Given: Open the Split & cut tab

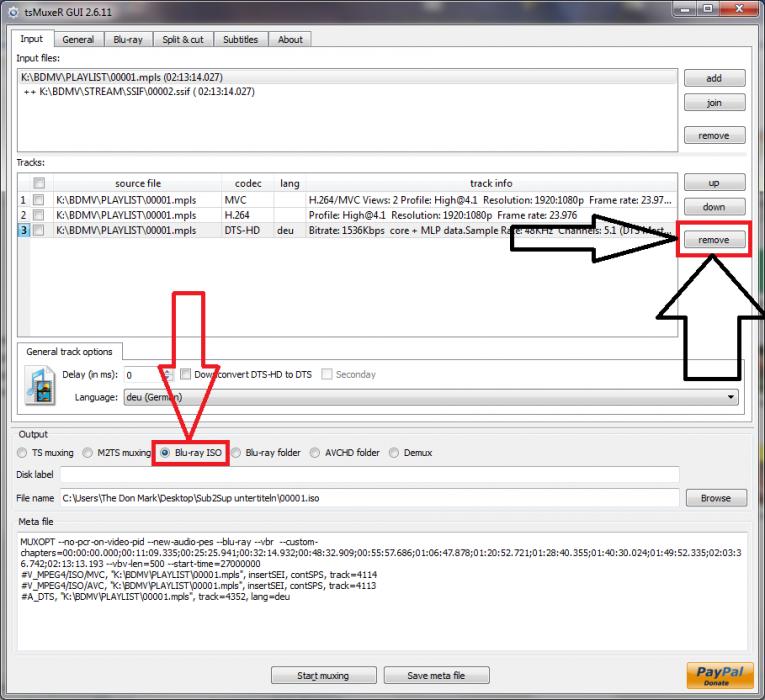Looking at the screenshot, I should (183, 40).
